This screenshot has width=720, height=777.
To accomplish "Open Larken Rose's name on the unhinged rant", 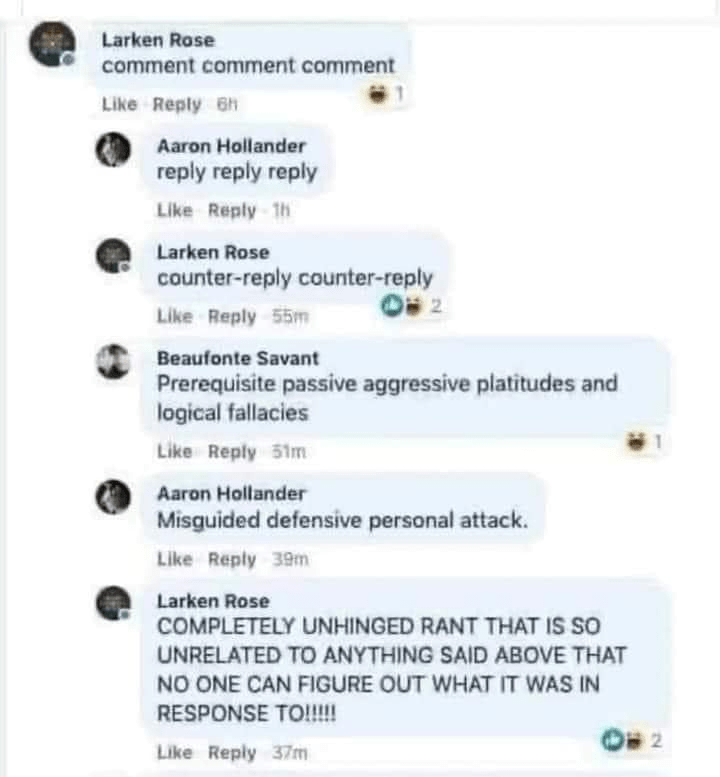I will [213, 601].
